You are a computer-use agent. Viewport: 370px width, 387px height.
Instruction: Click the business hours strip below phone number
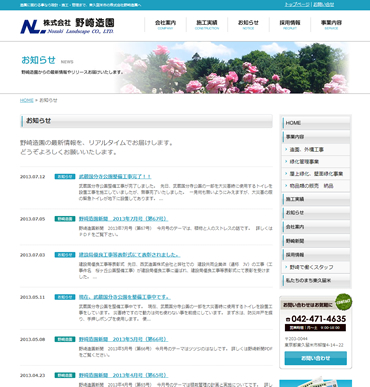pyautogui.click(x=315, y=328)
